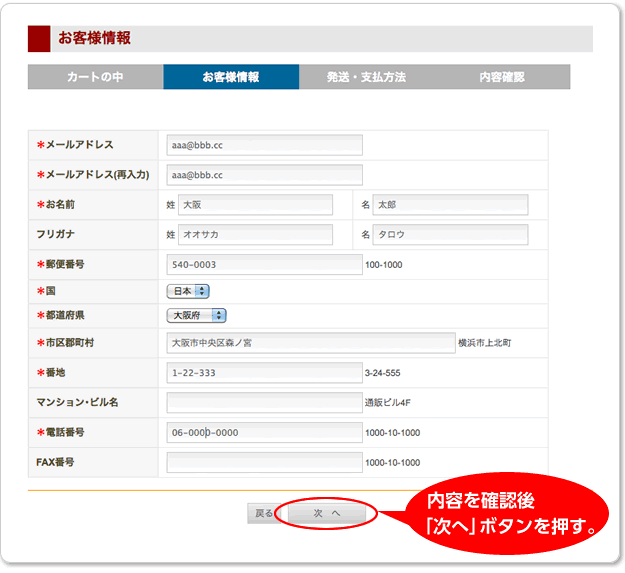625x573 pixels.
Task: Click the カートの中 step tab
Action: (x=95, y=77)
